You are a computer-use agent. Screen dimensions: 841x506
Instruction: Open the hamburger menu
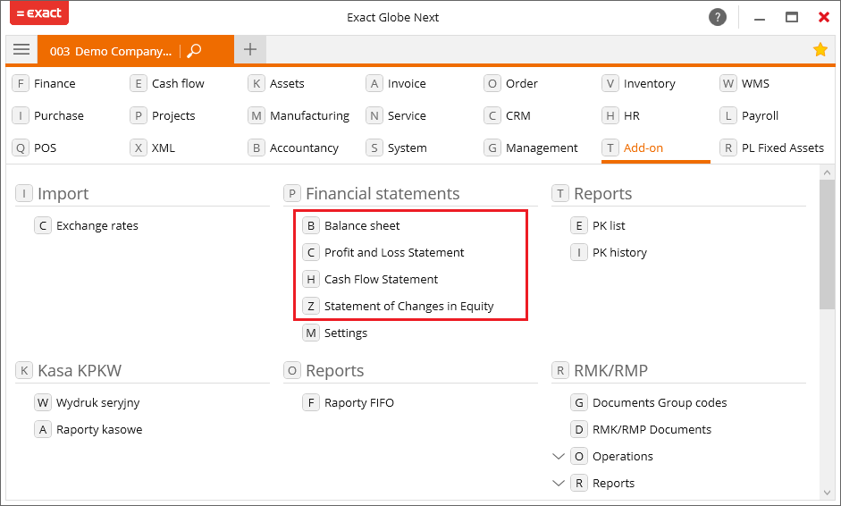(x=21, y=50)
